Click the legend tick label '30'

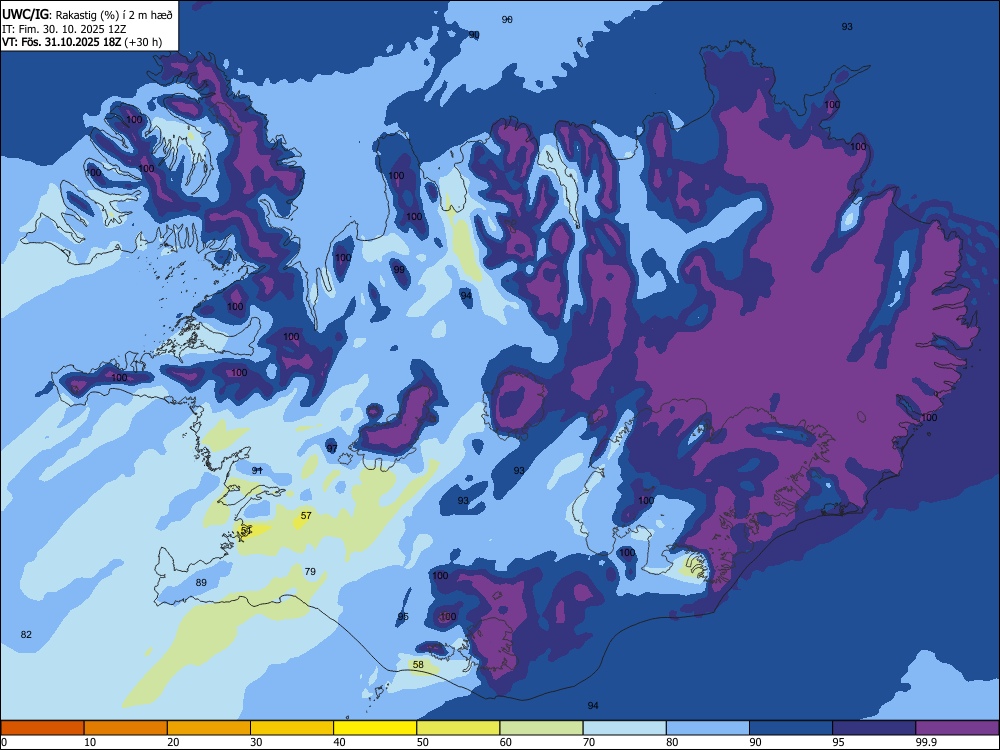pyautogui.click(x=256, y=742)
